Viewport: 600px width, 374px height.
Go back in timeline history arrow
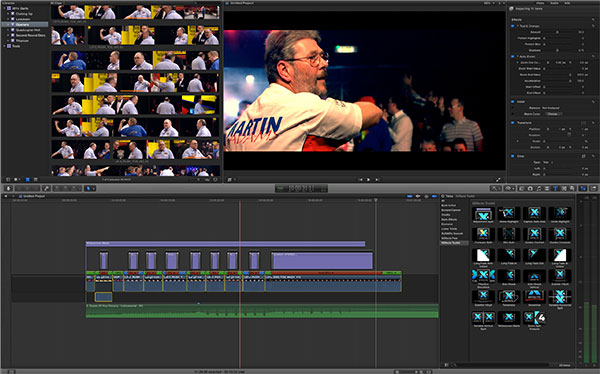click(6, 196)
